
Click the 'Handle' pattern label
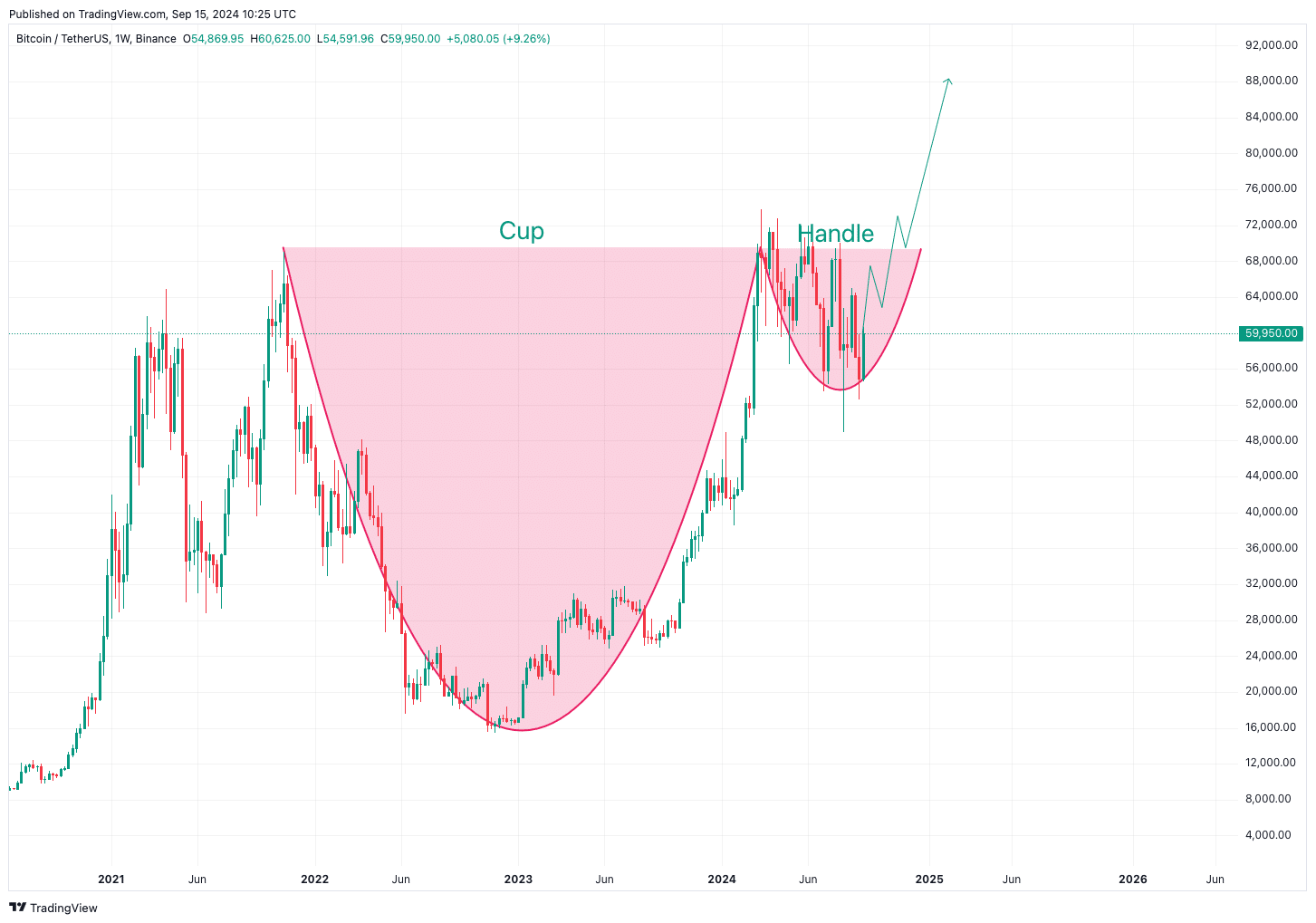[x=836, y=234]
